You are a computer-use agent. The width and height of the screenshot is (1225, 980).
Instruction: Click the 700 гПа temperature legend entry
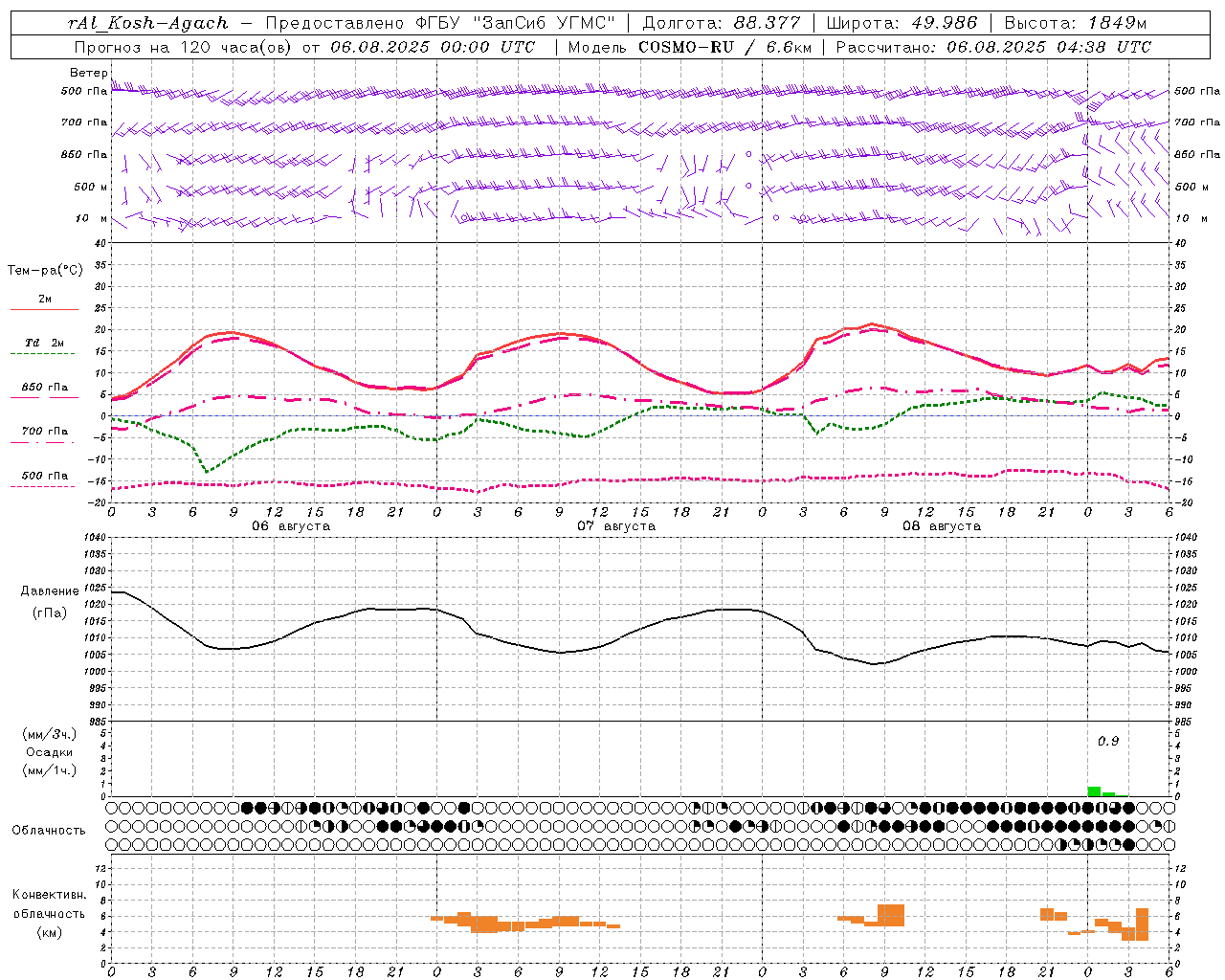(45, 432)
